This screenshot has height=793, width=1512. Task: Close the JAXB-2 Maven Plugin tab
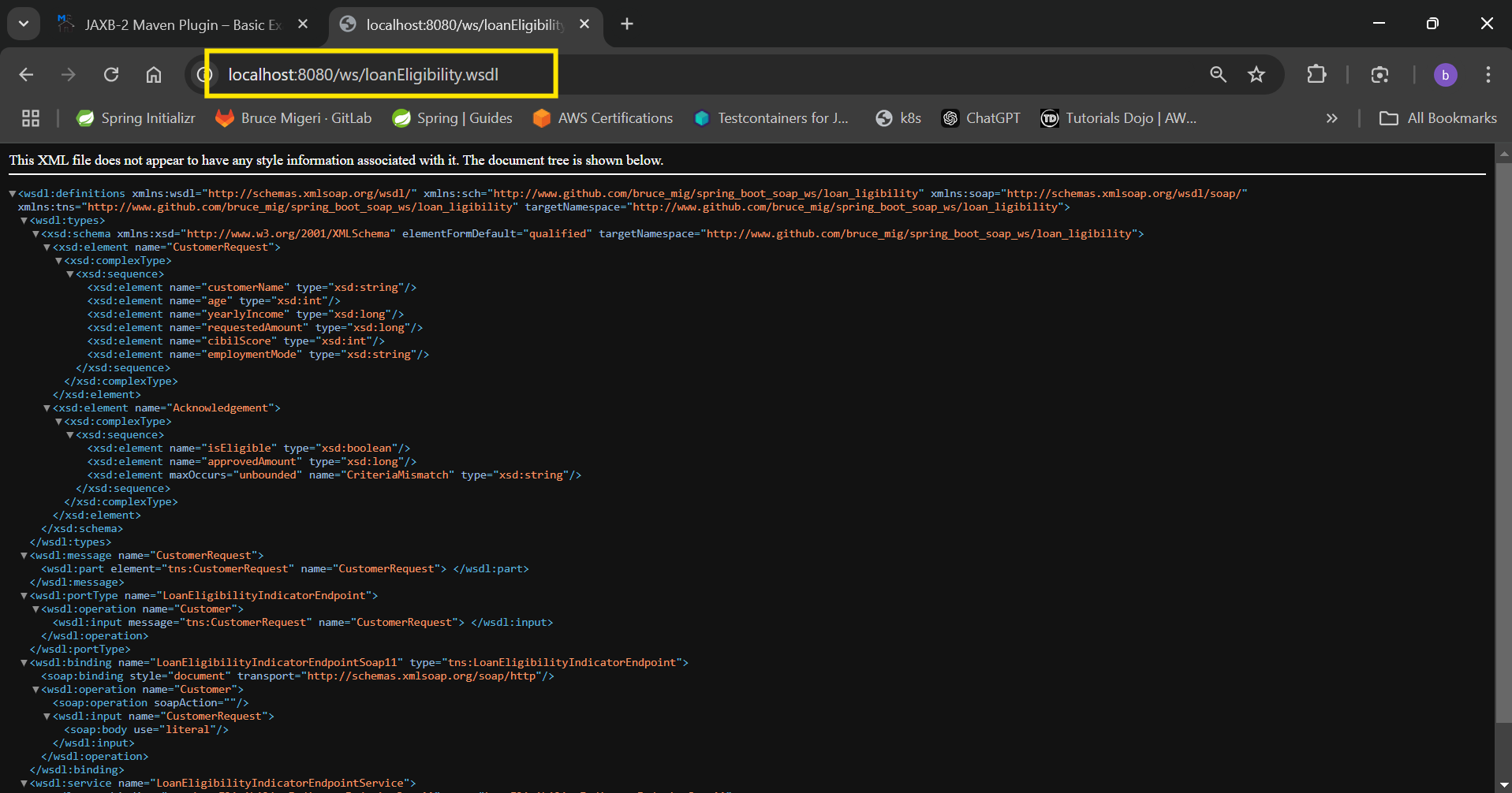click(x=303, y=24)
